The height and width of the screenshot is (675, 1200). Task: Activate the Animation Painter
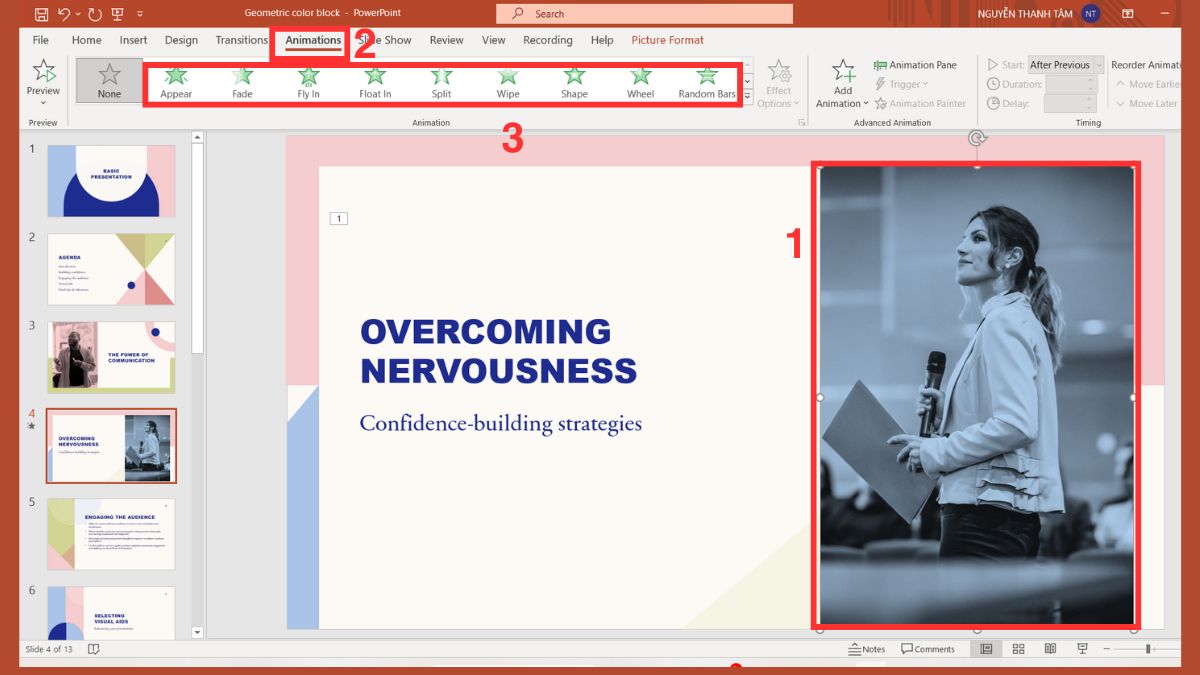[921, 103]
